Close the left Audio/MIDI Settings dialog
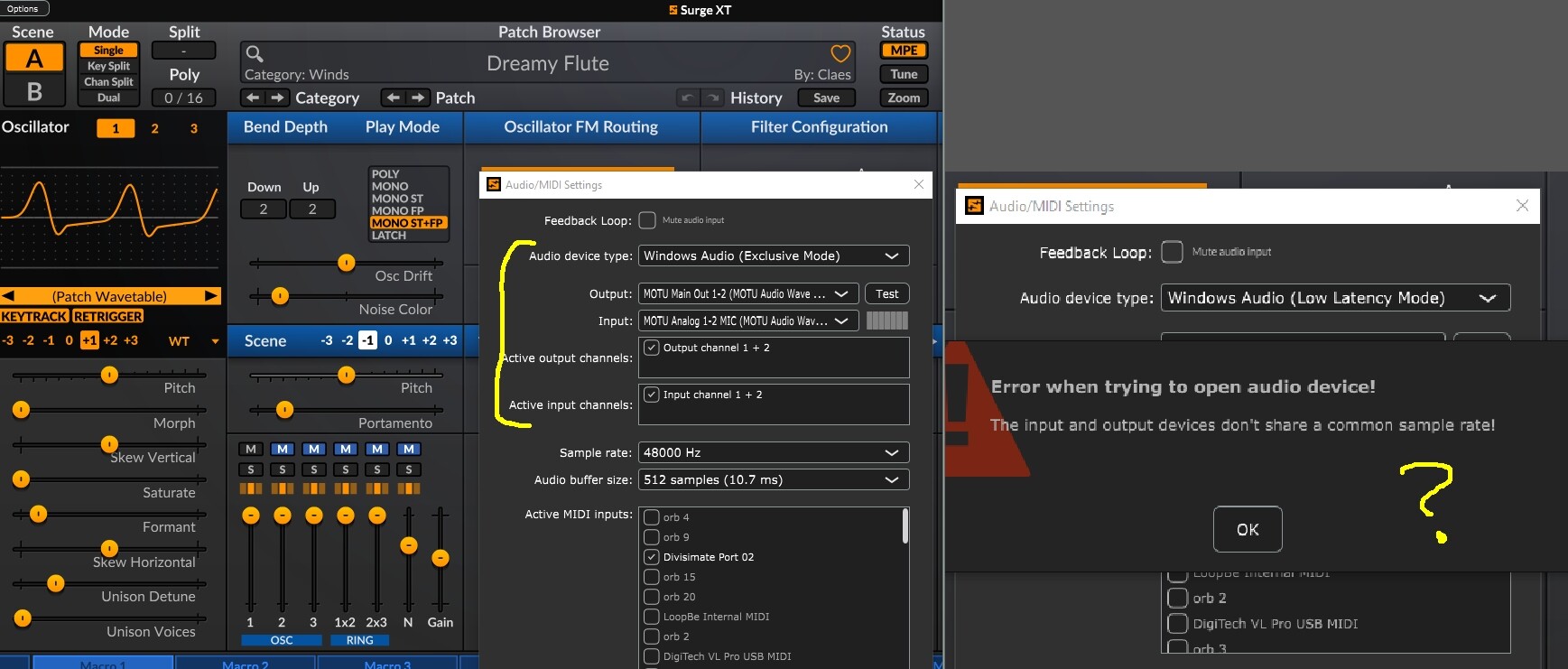This screenshot has height=669, width=1568. [x=918, y=184]
